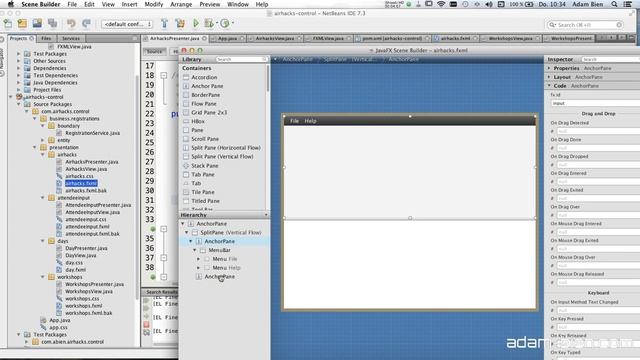Switch to the Files tab in NetBeans
The image size is (640, 360).
(46, 38)
